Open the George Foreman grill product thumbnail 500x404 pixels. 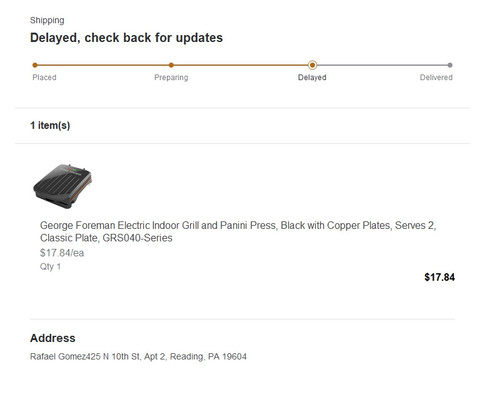[x=62, y=186]
